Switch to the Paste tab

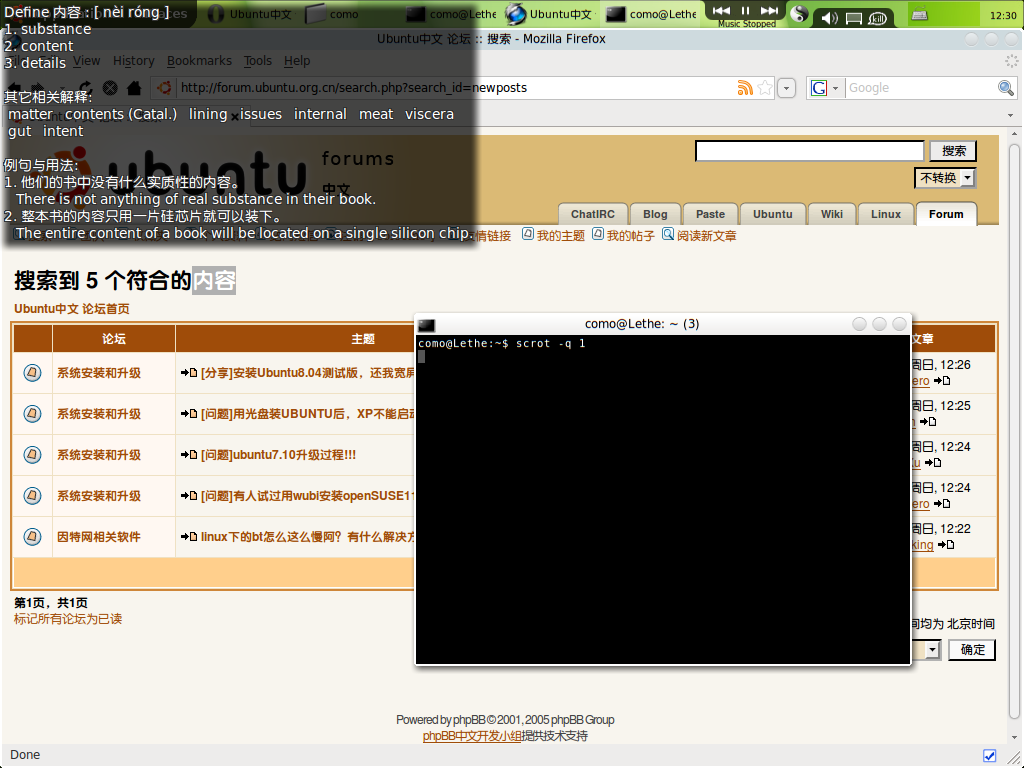[711, 214]
